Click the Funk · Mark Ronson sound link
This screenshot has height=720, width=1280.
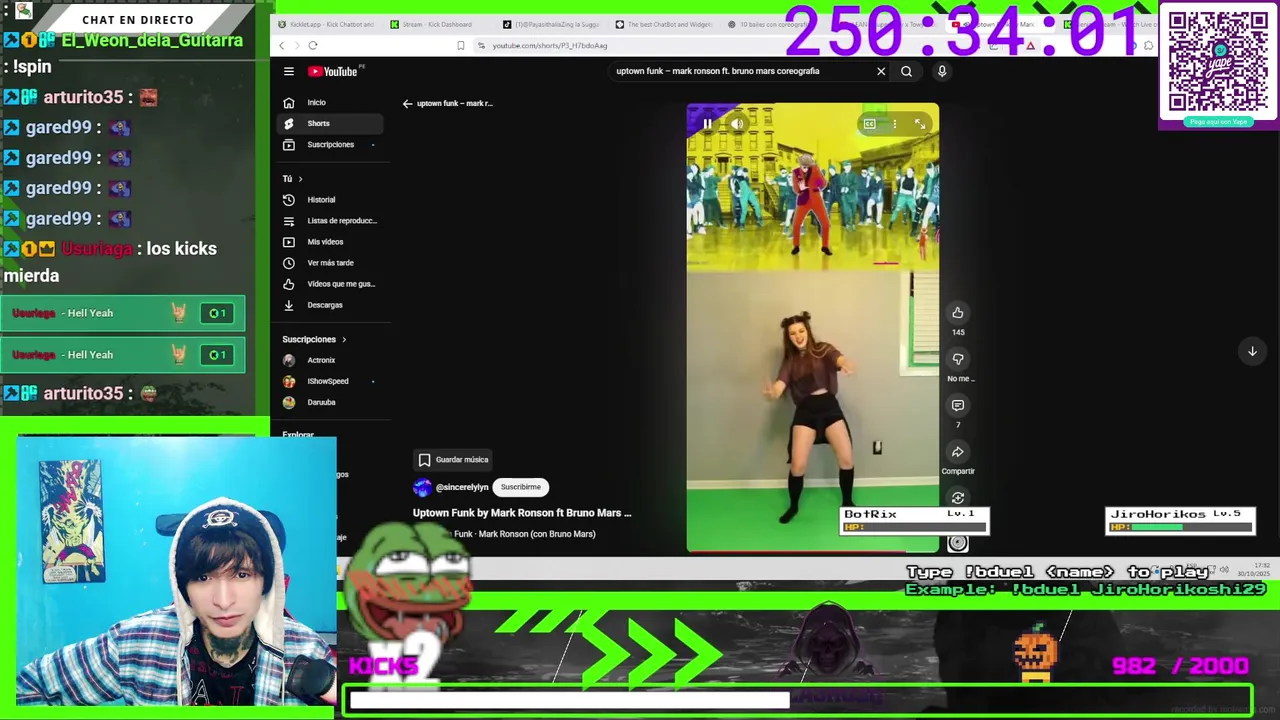[x=524, y=534]
